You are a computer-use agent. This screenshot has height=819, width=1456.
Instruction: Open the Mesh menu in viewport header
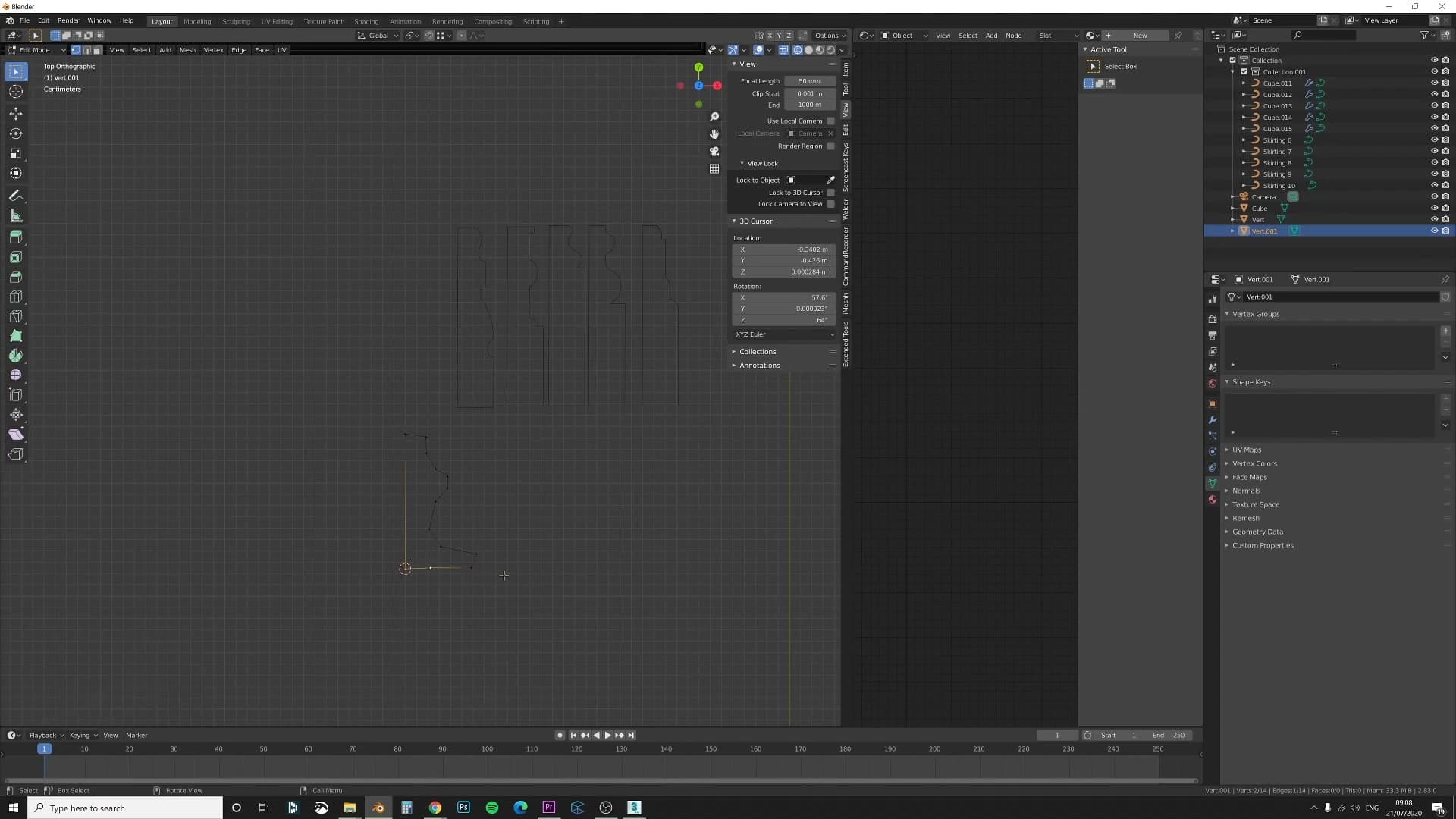click(187, 50)
